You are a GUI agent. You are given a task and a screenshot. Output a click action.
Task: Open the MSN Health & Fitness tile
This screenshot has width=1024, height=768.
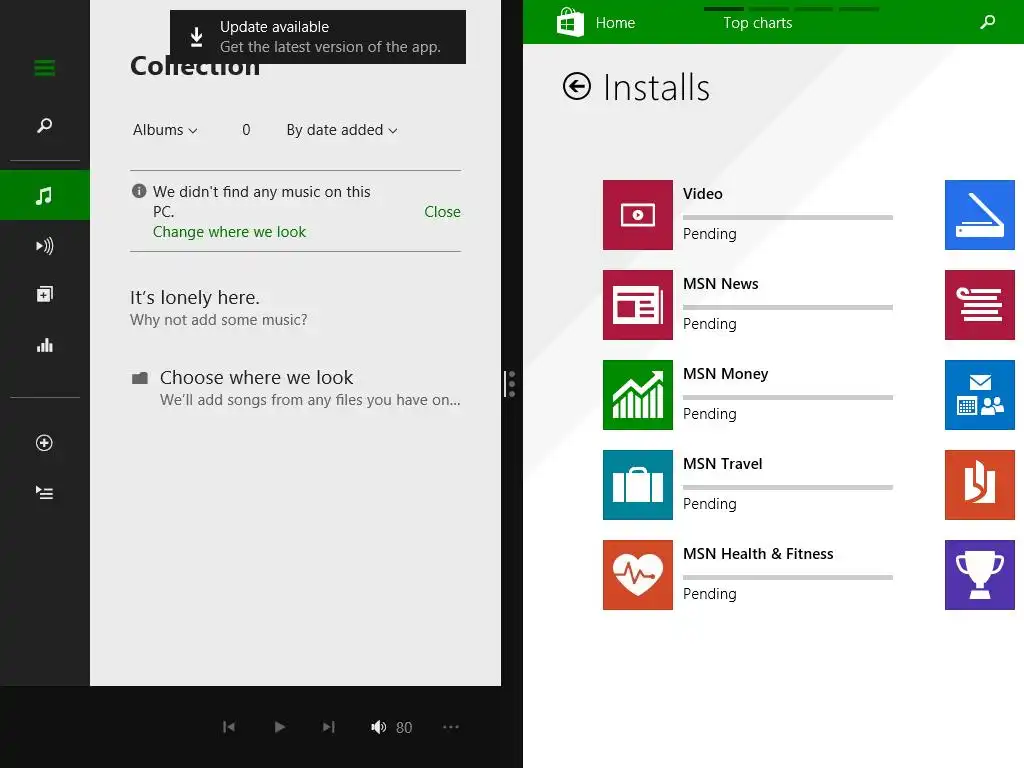(637, 575)
